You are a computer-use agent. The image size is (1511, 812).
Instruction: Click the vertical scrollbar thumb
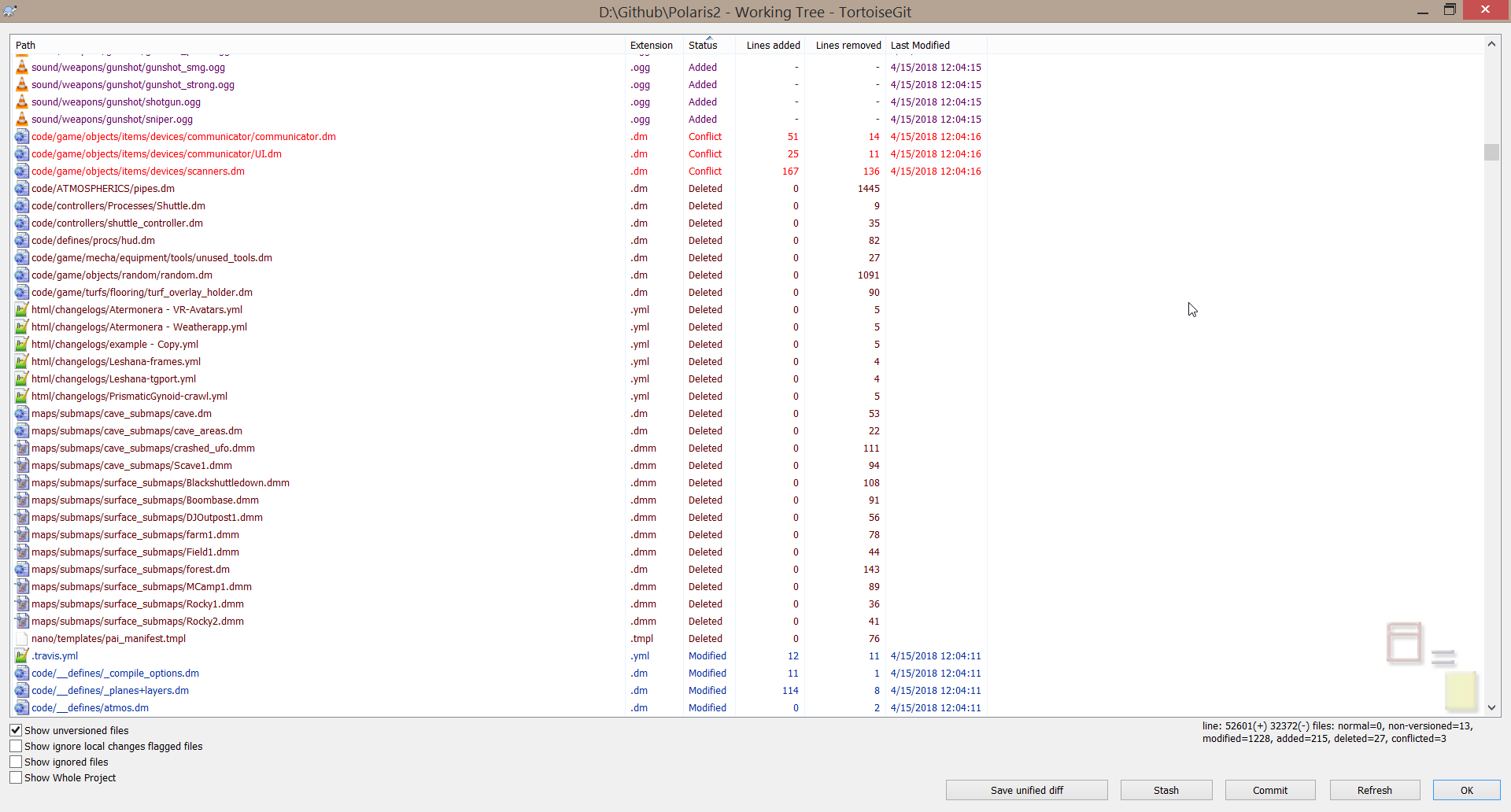click(1491, 152)
